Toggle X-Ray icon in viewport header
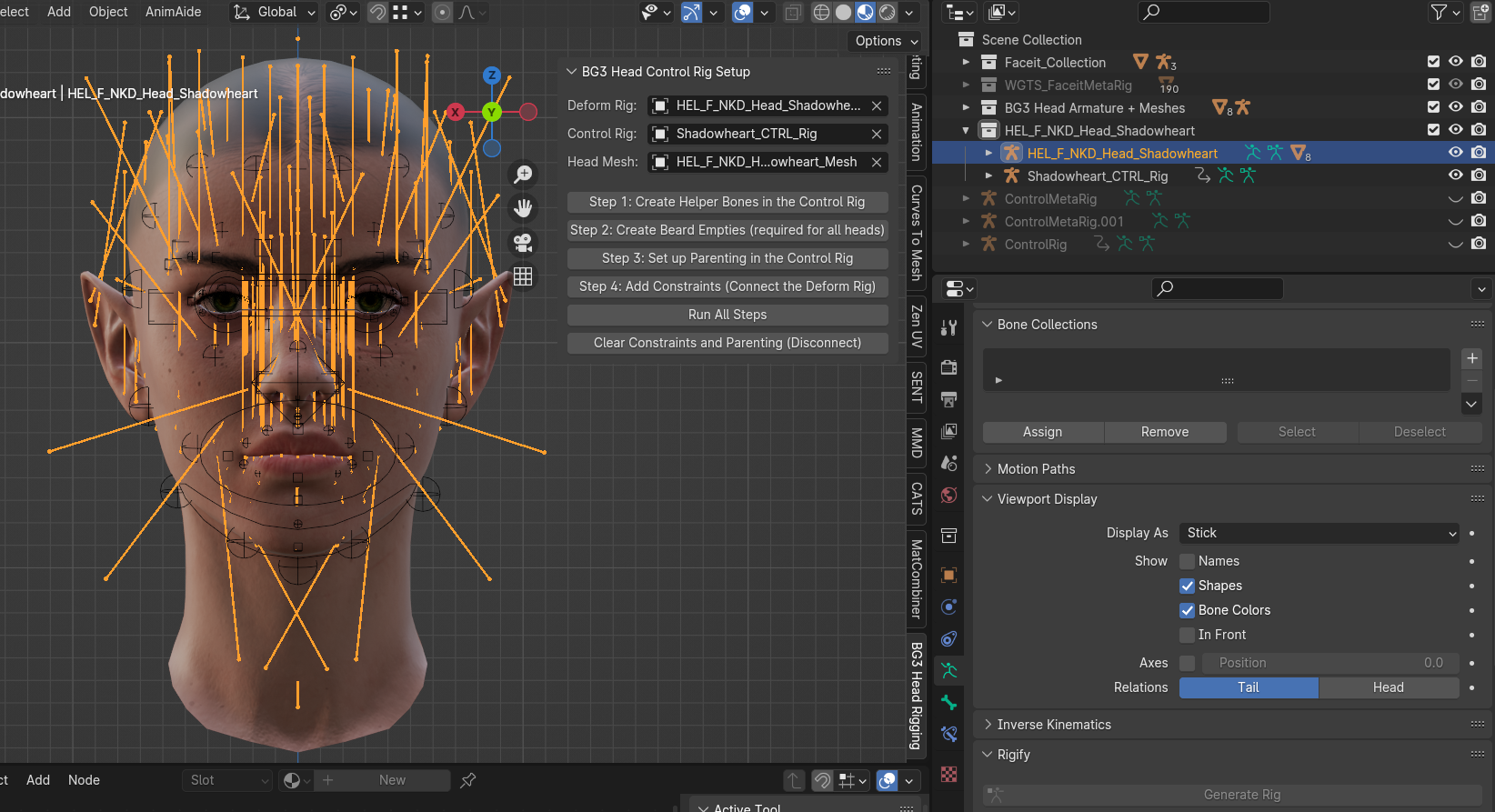This screenshot has width=1495, height=812. tap(793, 12)
